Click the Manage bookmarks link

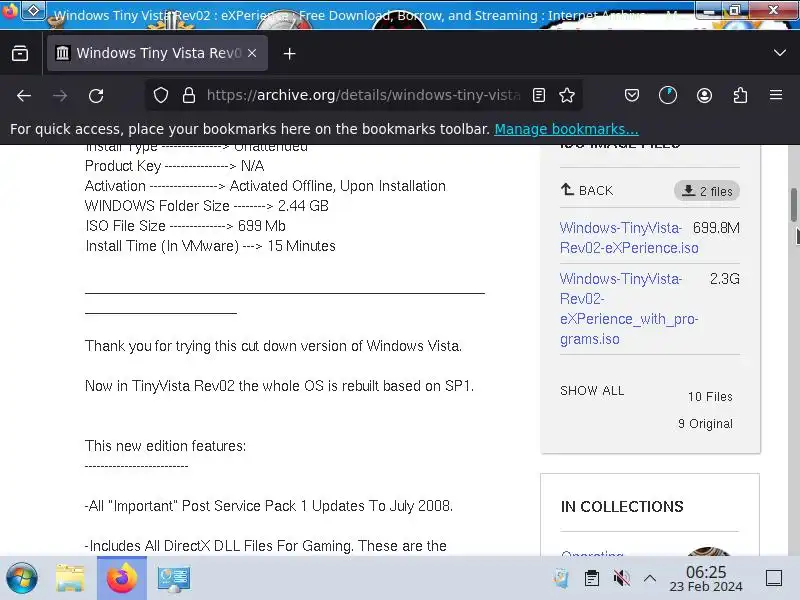[x=566, y=129]
